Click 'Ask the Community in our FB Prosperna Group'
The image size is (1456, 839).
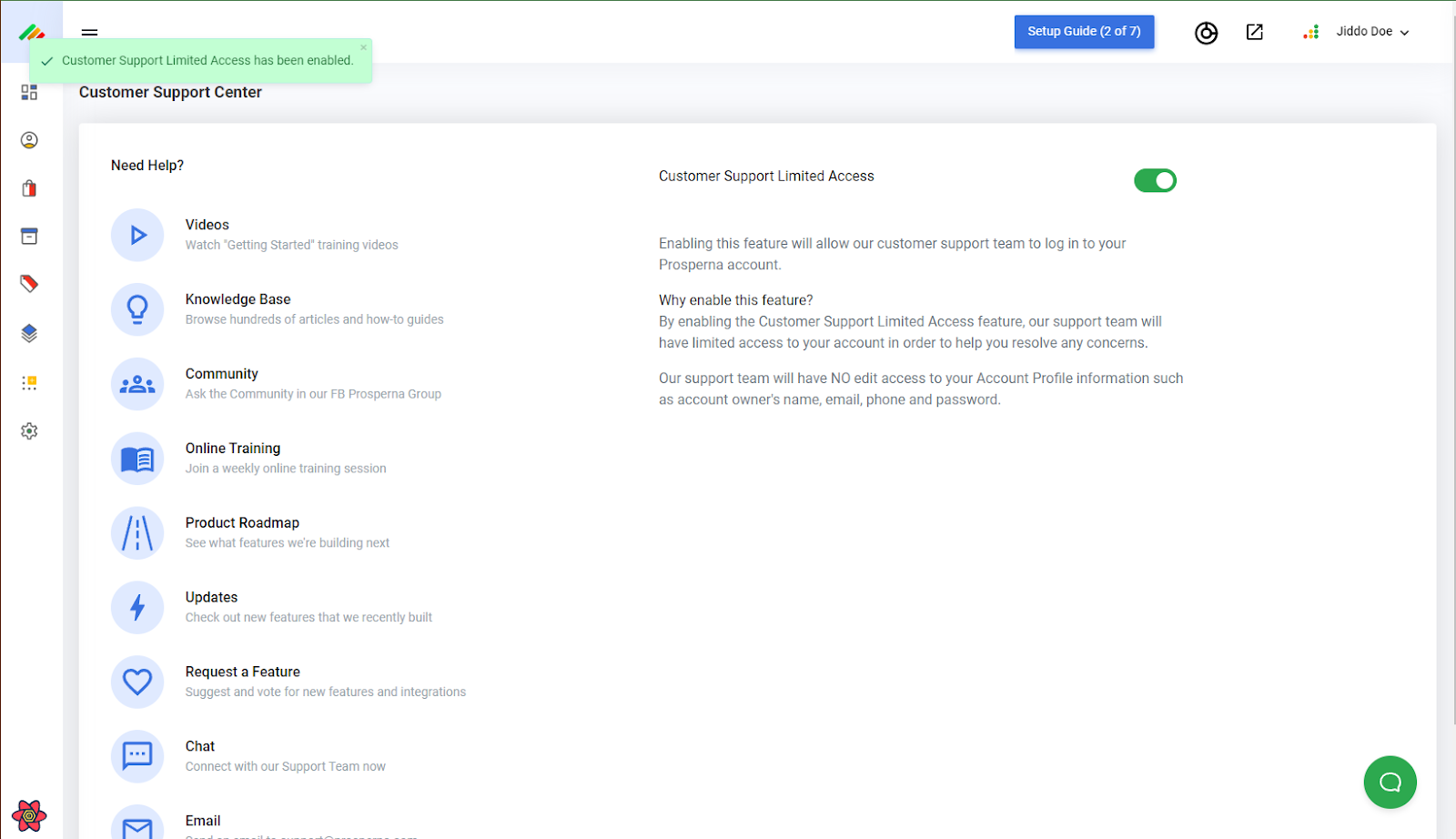click(313, 394)
